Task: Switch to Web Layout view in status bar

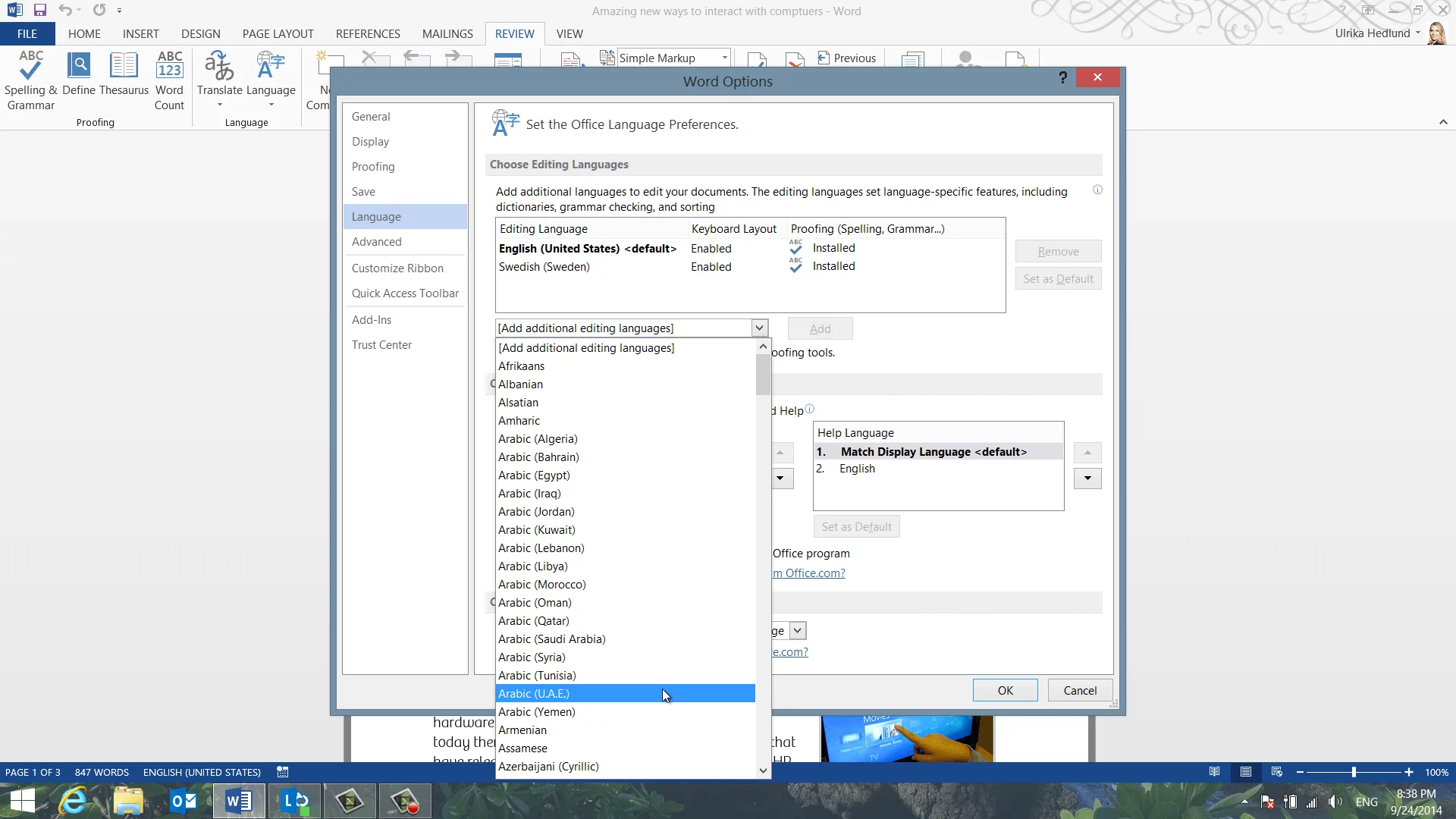Action: click(x=1277, y=772)
